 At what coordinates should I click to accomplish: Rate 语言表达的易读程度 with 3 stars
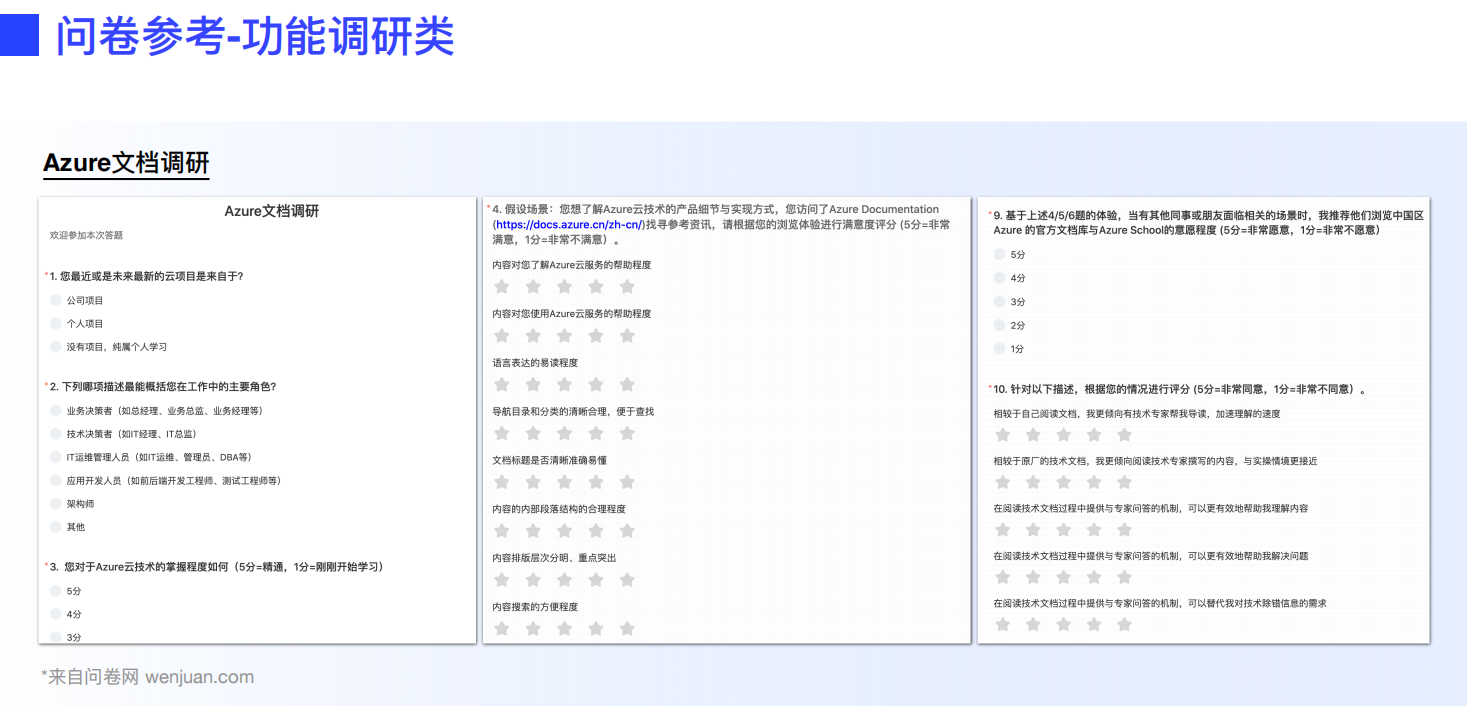[565, 384]
